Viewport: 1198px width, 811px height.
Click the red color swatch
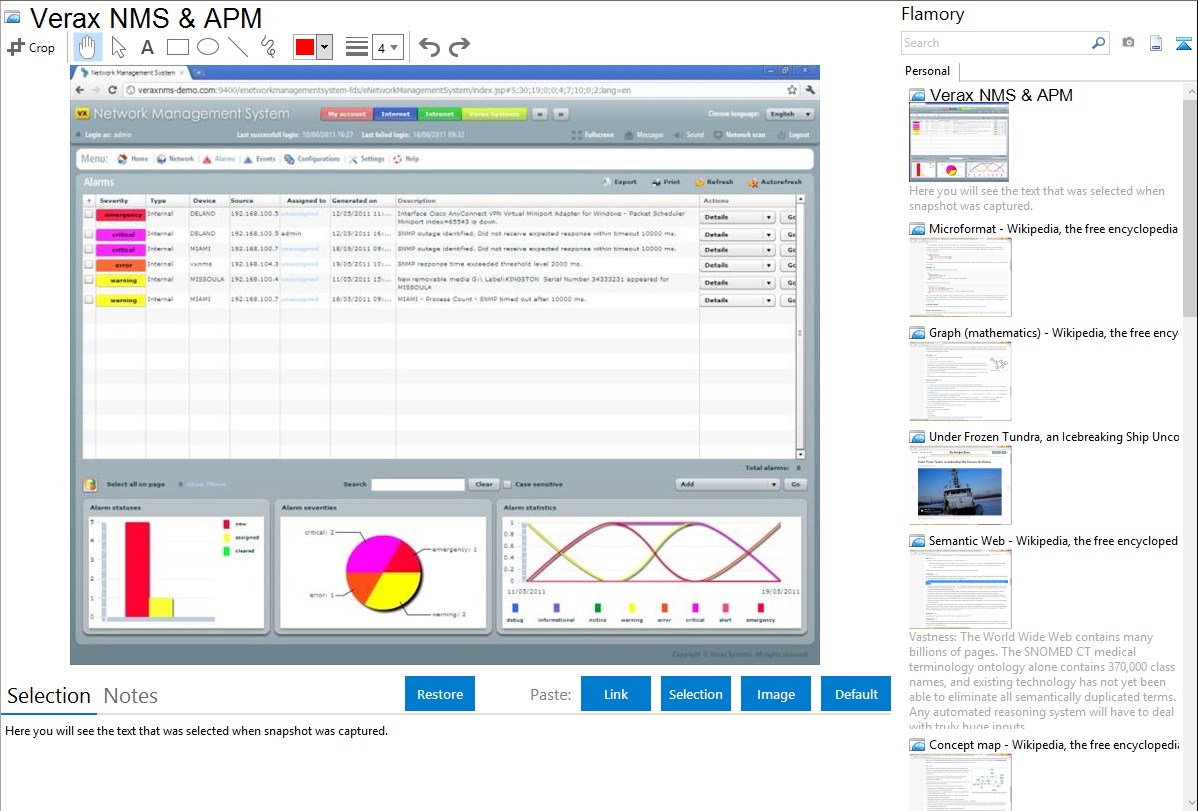303,46
